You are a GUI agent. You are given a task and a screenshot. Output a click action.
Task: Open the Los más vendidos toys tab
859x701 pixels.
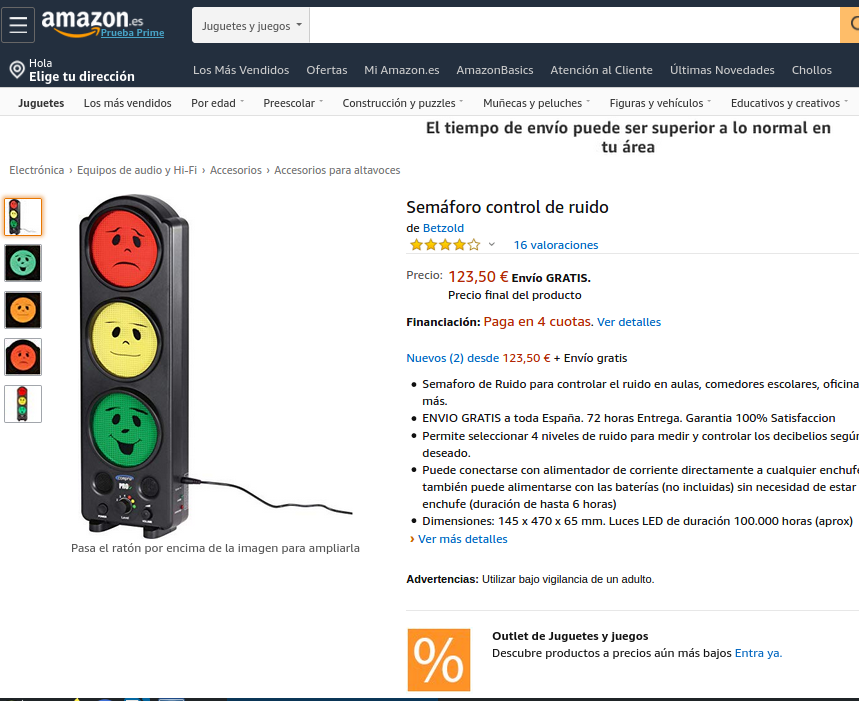click(x=127, y=103)
